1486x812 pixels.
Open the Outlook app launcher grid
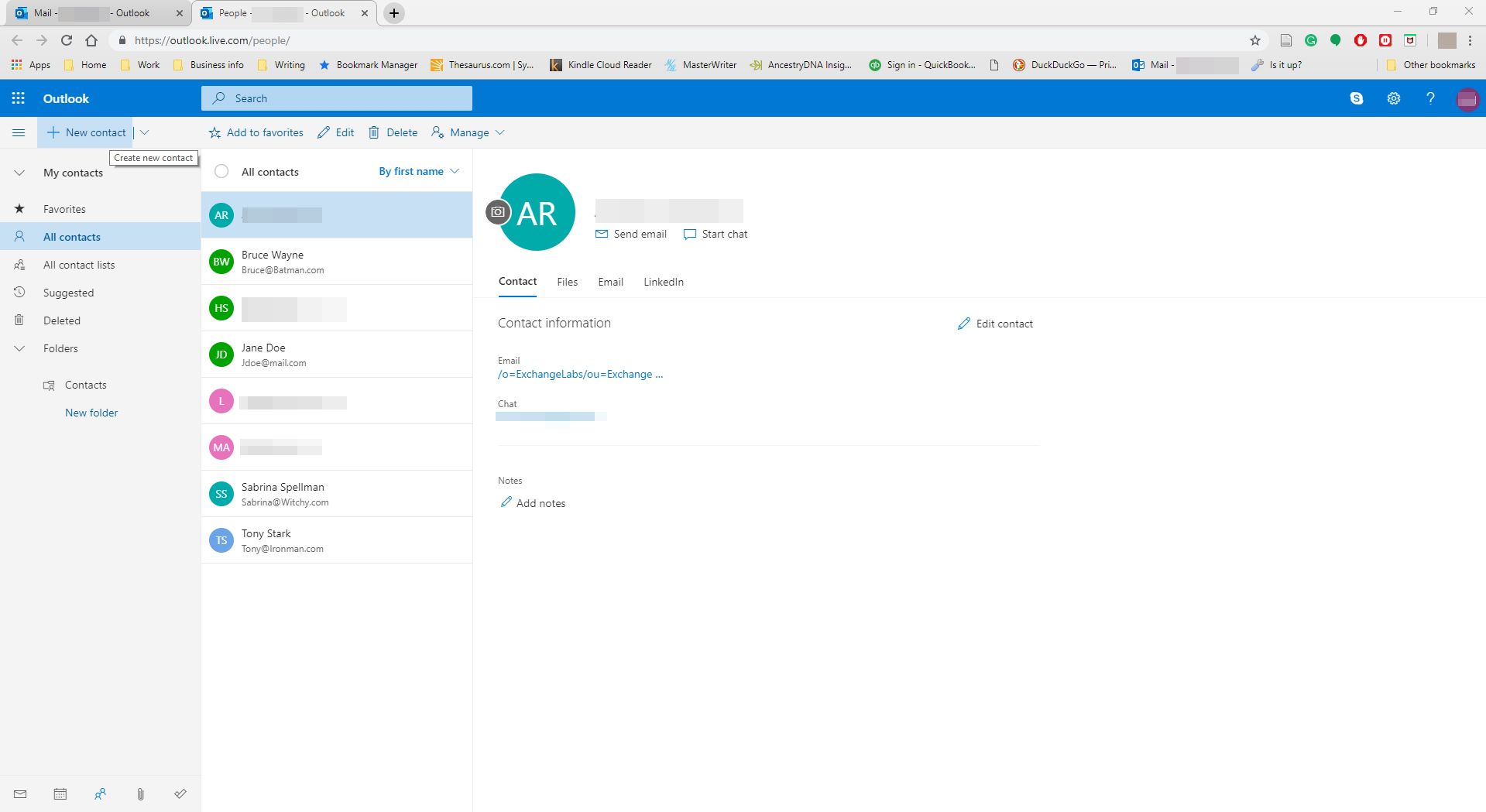18,98
